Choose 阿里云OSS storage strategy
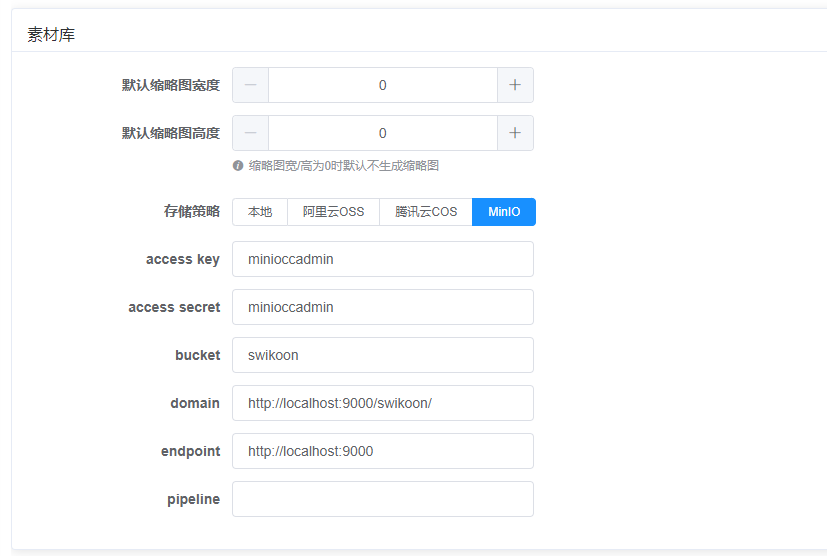 (x=333, y=212)
